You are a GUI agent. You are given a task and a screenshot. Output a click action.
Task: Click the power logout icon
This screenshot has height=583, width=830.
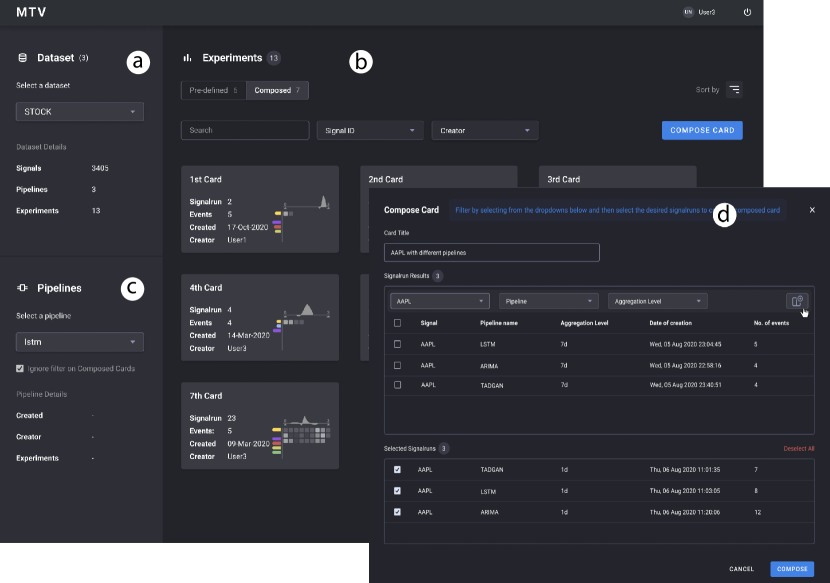pos(747,12)
